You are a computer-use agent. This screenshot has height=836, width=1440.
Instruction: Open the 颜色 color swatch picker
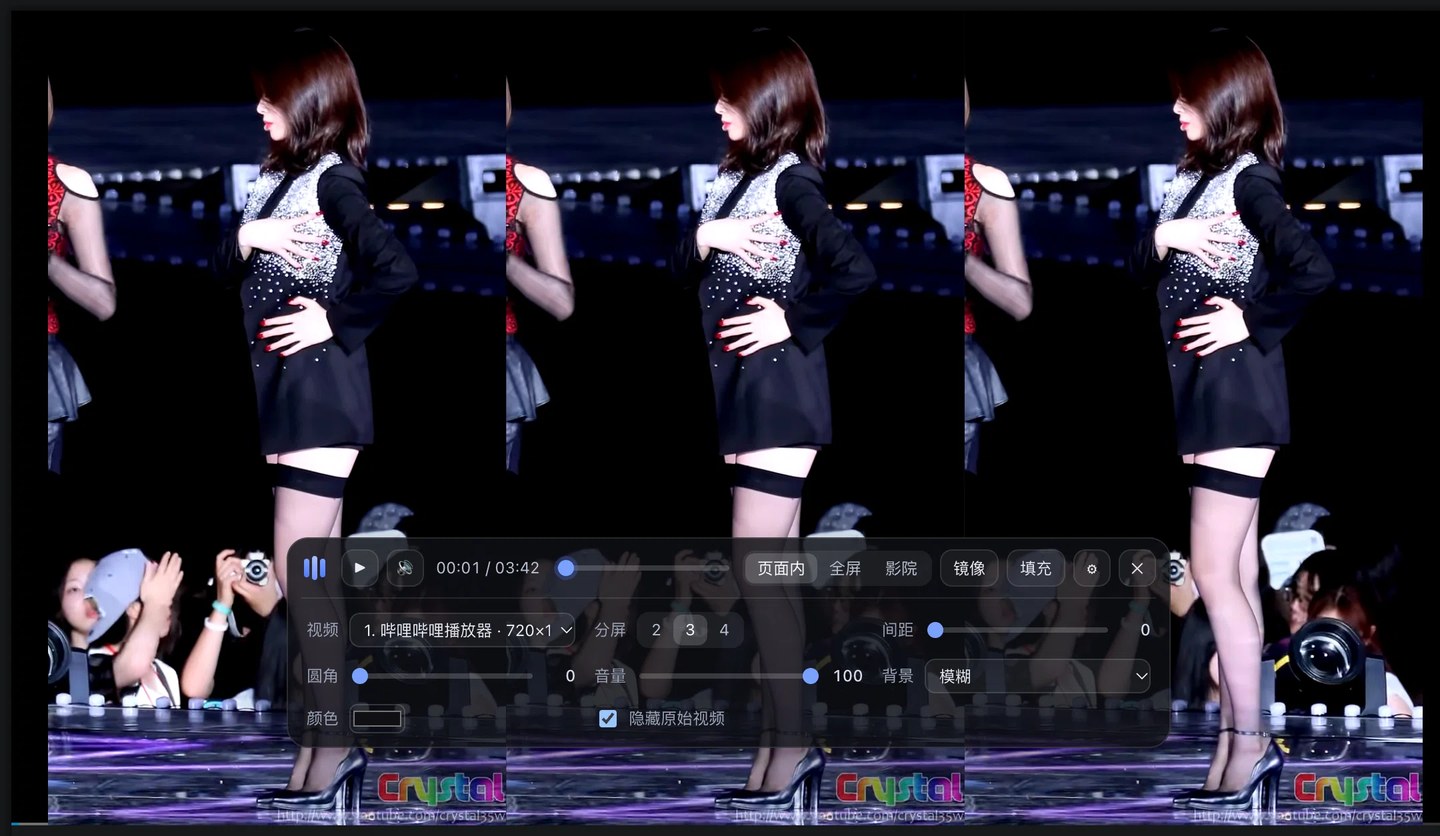[x=377, y=718]
